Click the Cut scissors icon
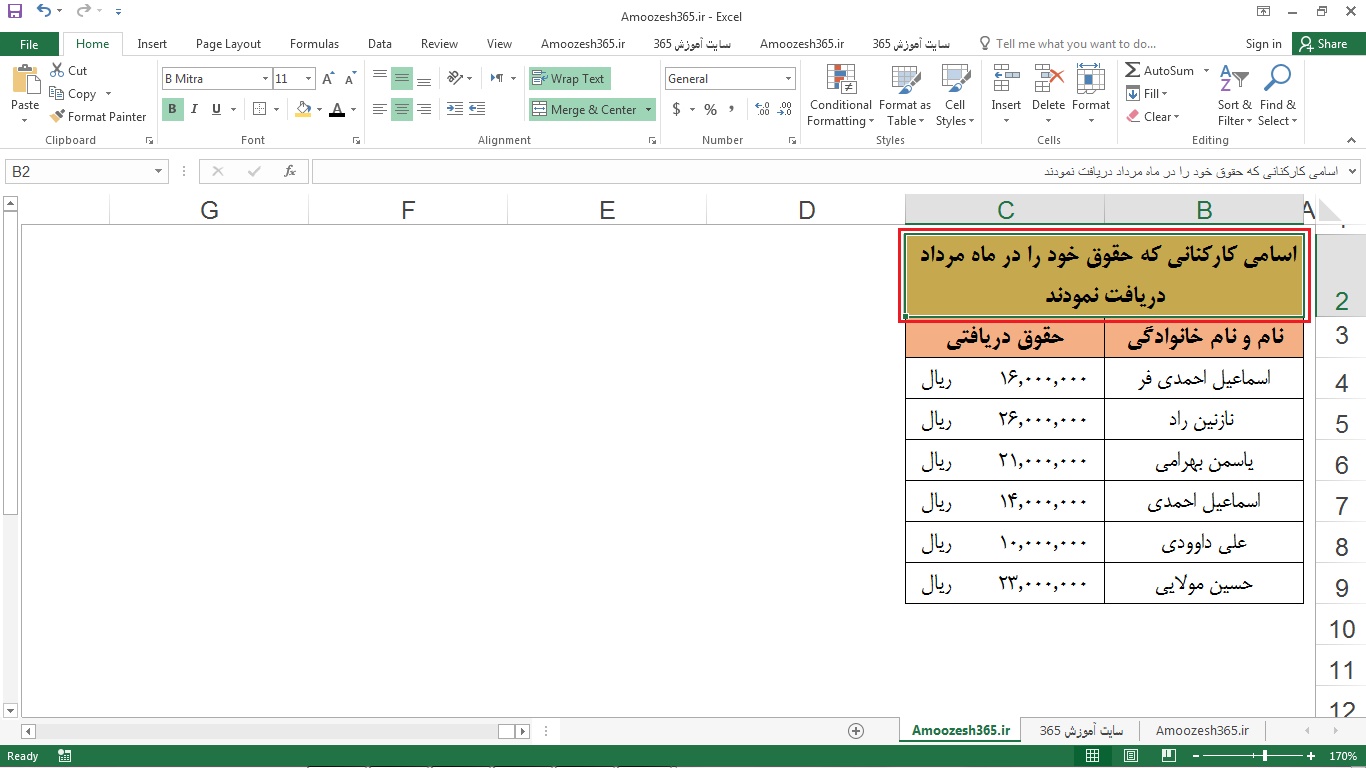Screen dimensions: 1366x768 (x=57, y=71)
